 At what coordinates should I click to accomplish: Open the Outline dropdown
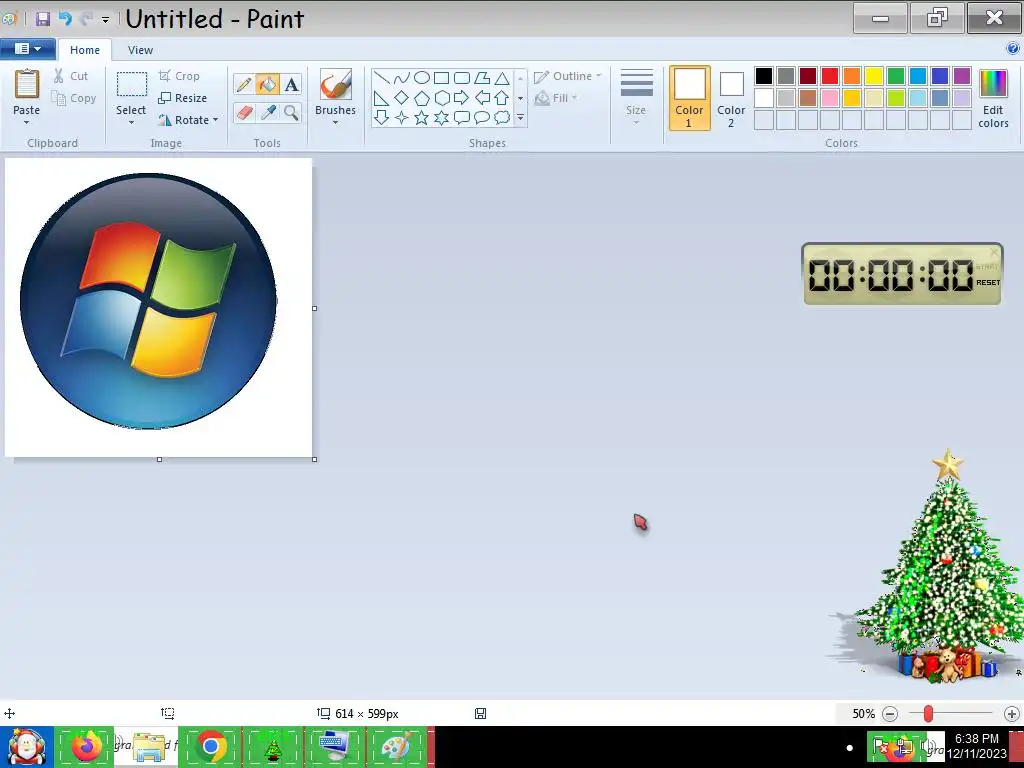point(568,76)
